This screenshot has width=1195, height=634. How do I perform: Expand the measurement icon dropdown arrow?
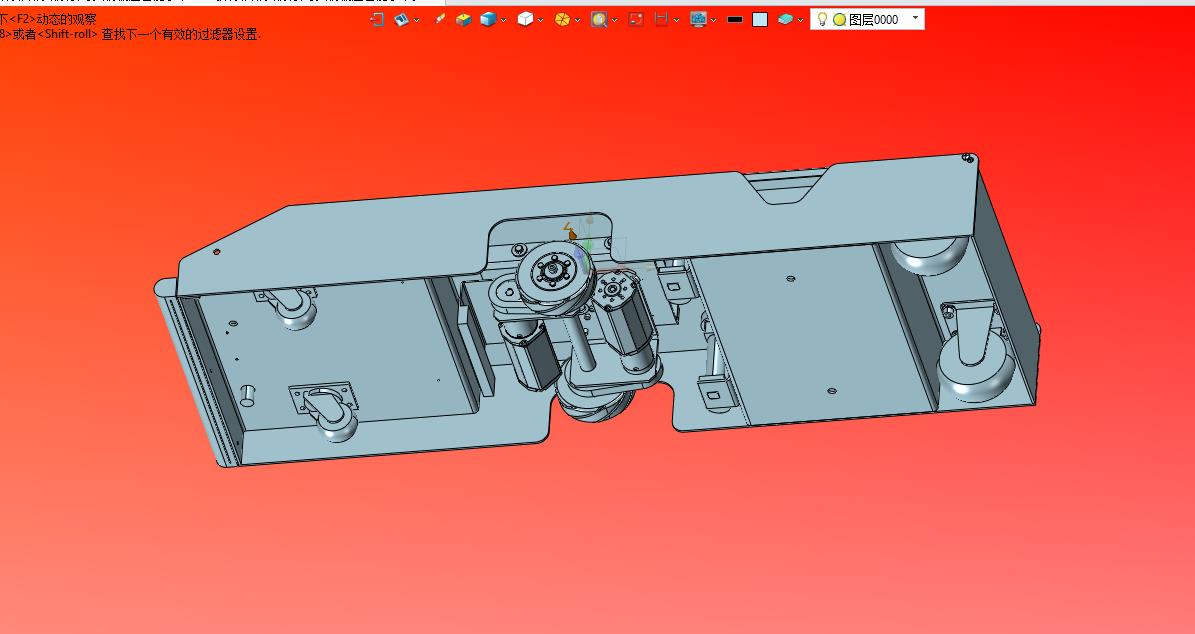pyautogui.click(x=676, y=21)
